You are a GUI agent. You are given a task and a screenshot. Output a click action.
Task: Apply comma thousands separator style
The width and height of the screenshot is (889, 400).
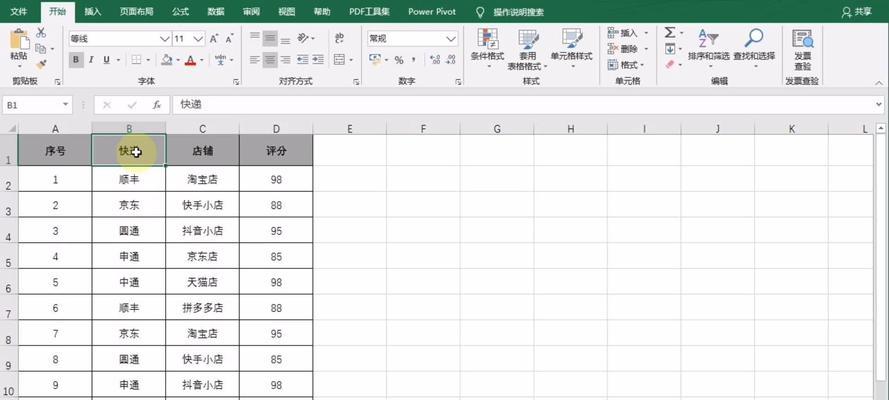point(414,60)
